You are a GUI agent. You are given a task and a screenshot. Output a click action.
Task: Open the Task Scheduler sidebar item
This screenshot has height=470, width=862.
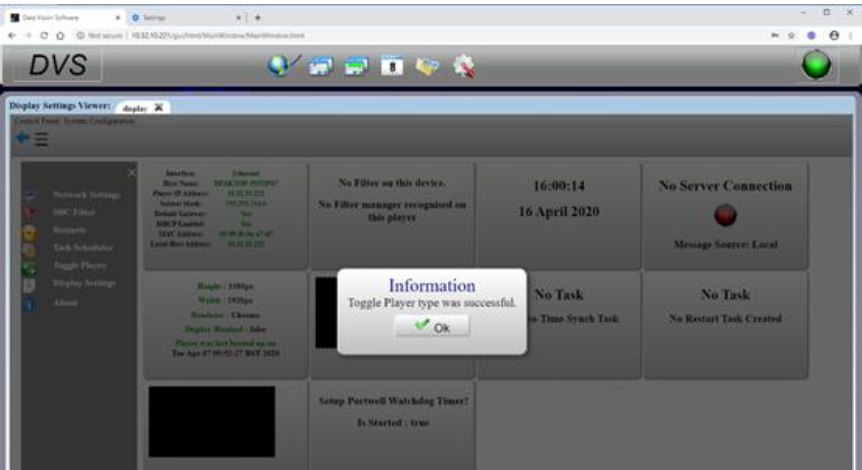(x=83, y=247)
